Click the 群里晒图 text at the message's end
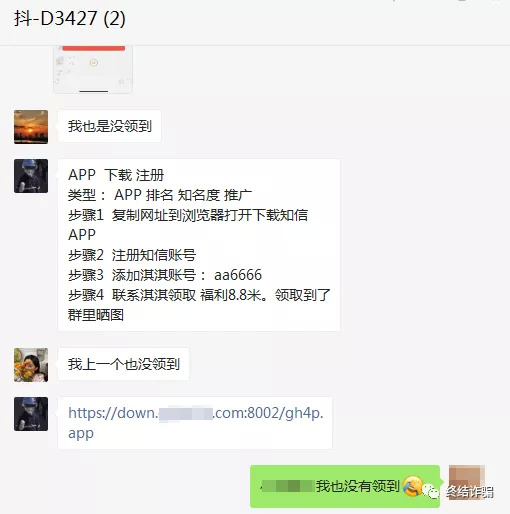Image resolution: width=510 pixels, height=514 pixels. (x=96, y=315)
